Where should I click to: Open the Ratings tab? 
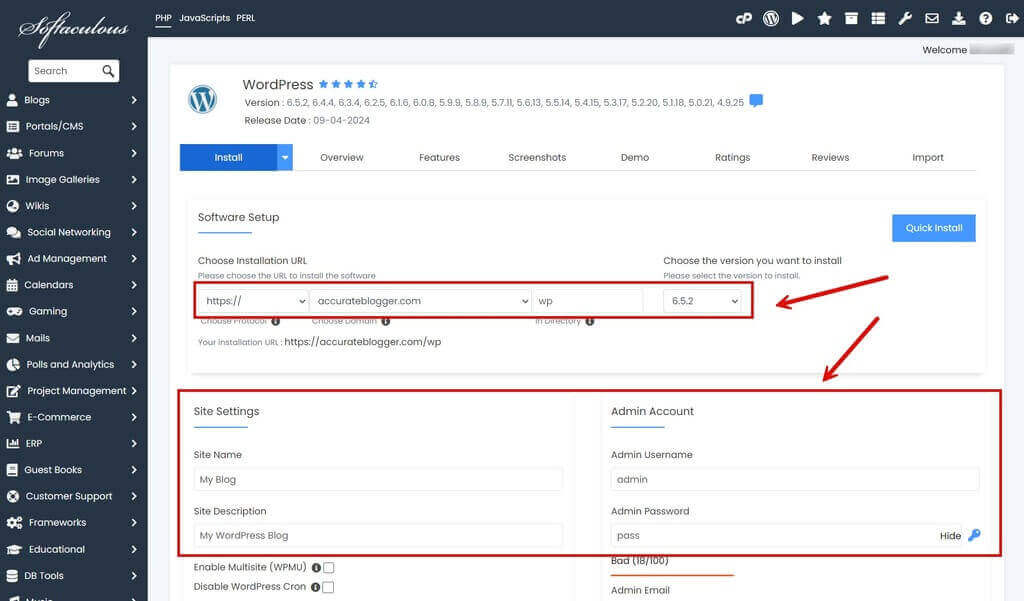[x=732, y=157]
